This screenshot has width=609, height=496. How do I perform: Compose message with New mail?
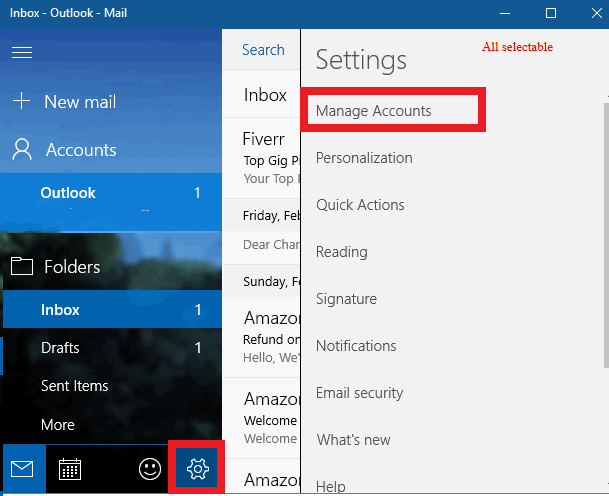click(x=80, y=102)
